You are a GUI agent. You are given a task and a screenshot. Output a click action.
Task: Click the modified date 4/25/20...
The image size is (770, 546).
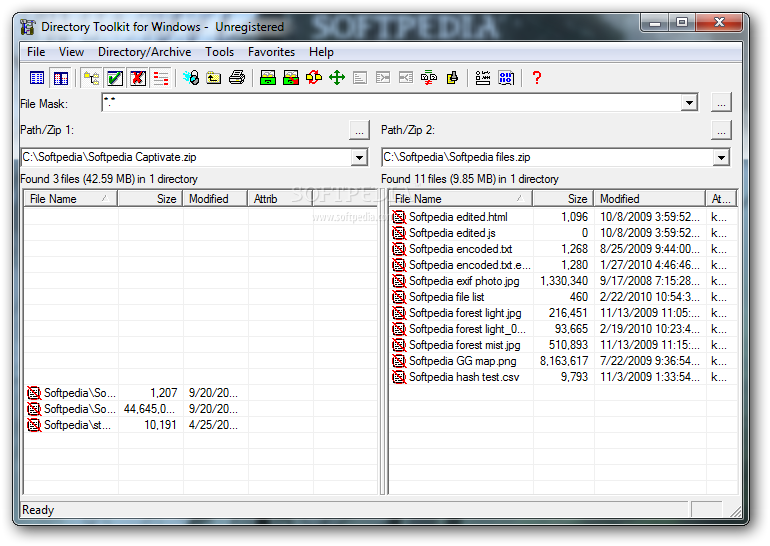point(213,425)
